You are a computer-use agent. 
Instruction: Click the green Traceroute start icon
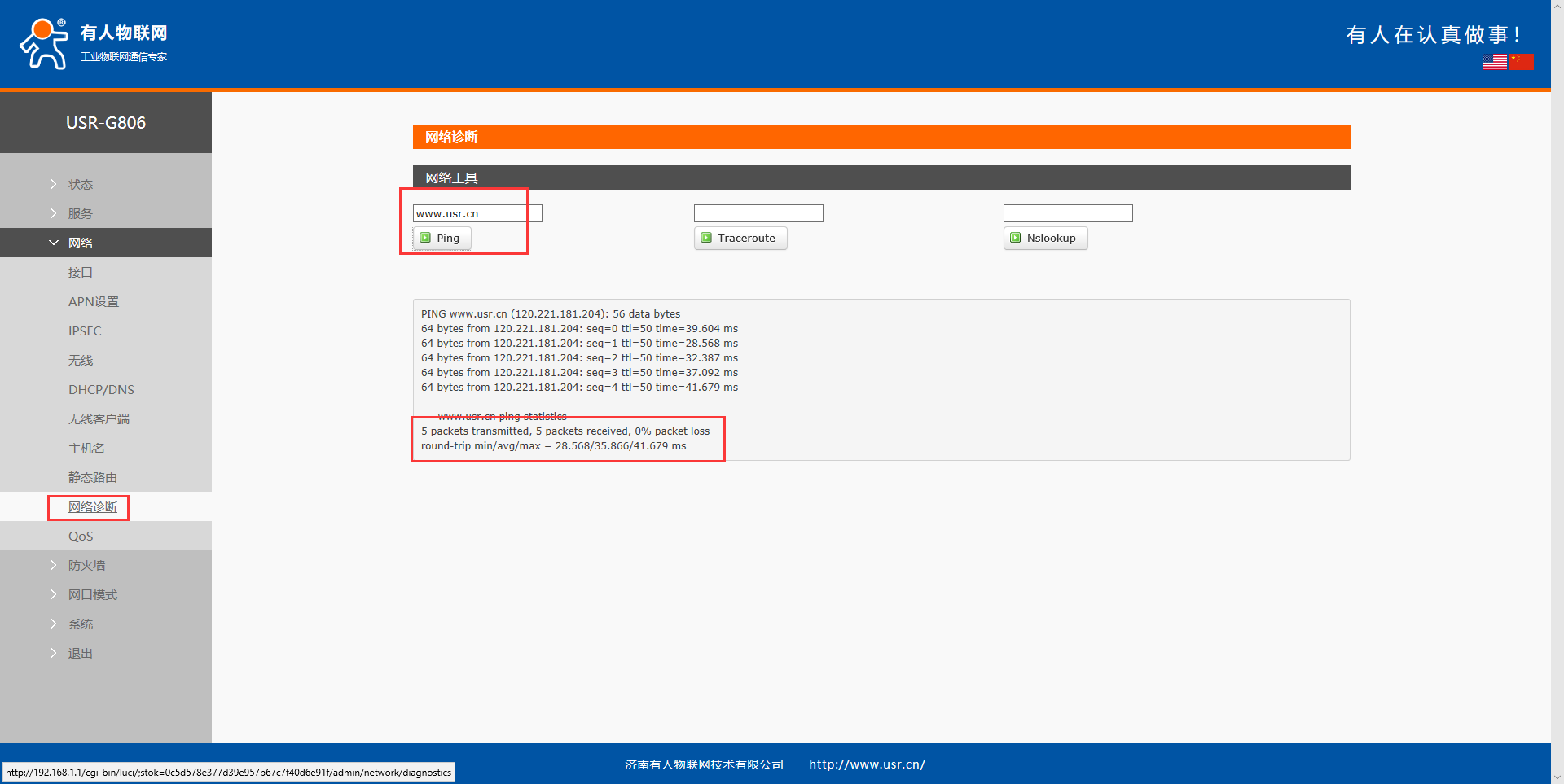pos(706,238)
